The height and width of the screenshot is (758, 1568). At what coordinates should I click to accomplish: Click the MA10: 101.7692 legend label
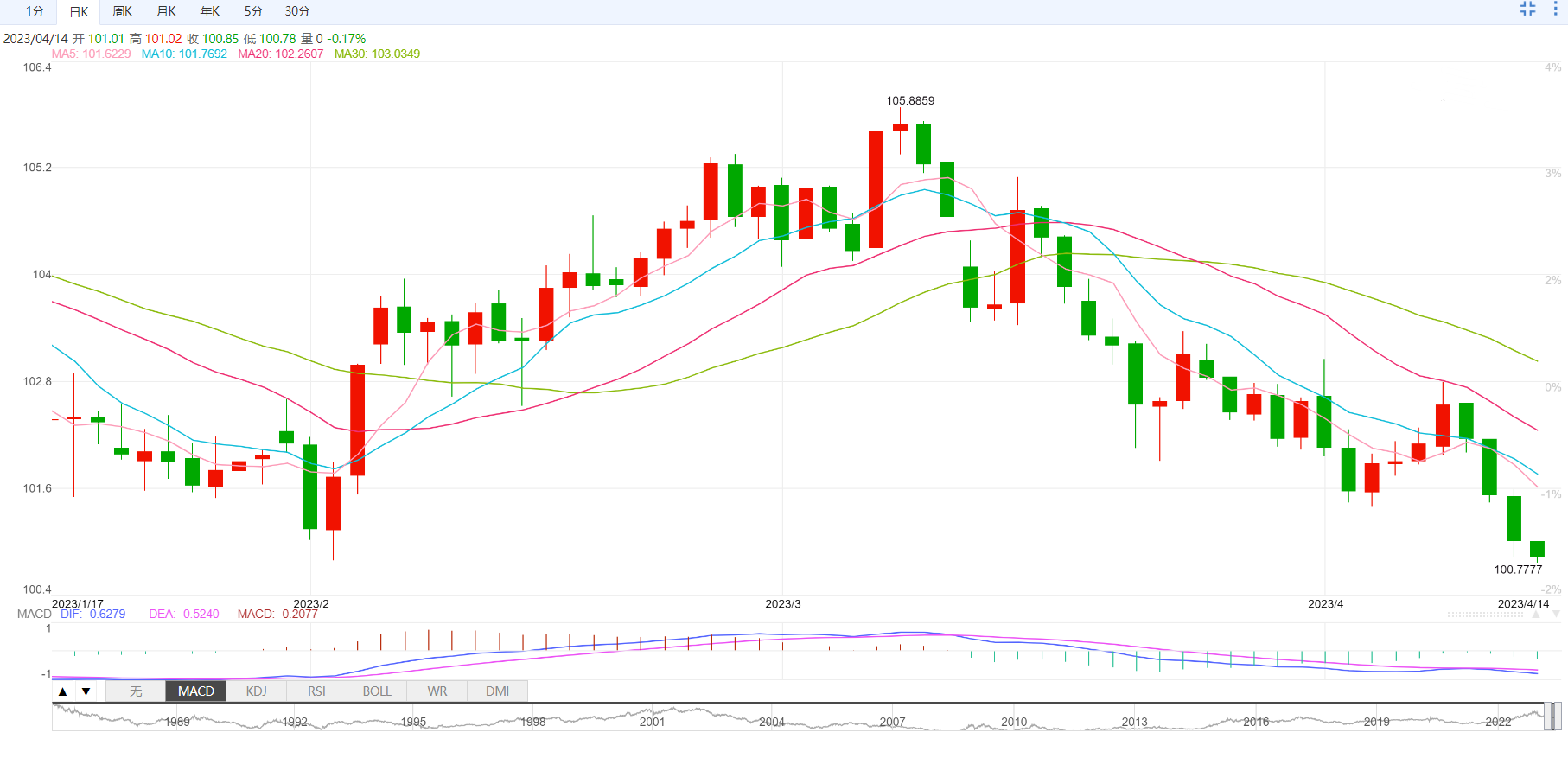pyautogui.click(x=184, y=54)
